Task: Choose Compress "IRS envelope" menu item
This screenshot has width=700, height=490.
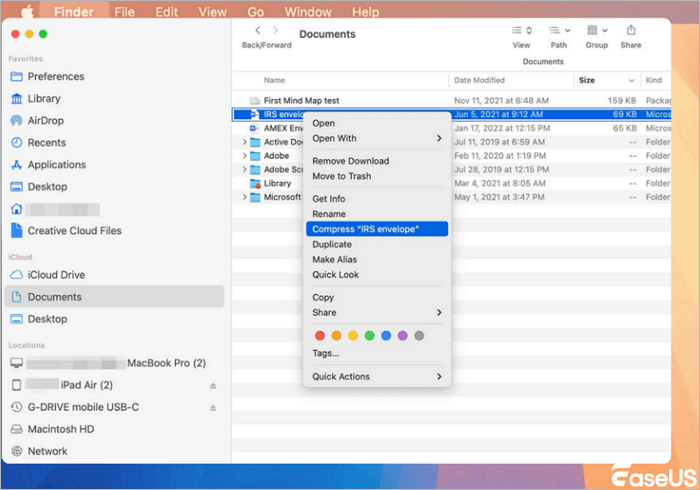Action: (376, 229)
